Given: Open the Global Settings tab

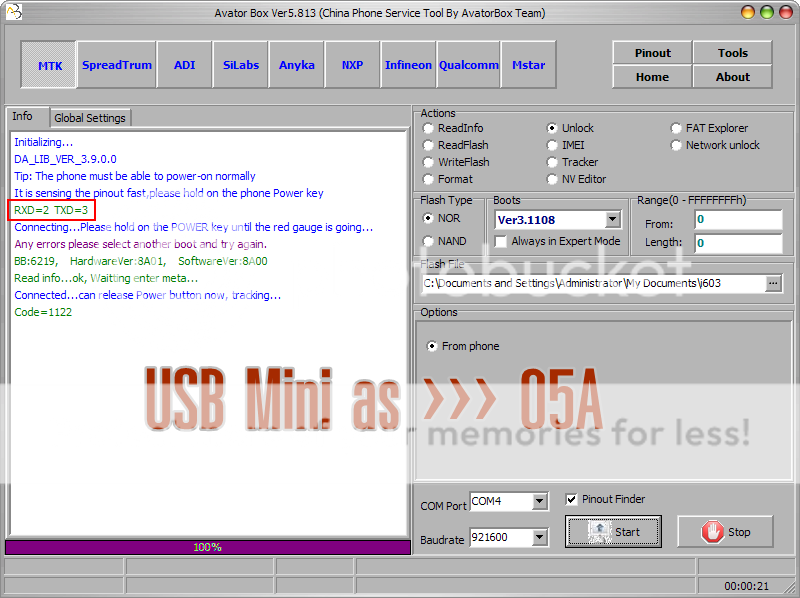Looking at the screenshot, I should (90, 118).
